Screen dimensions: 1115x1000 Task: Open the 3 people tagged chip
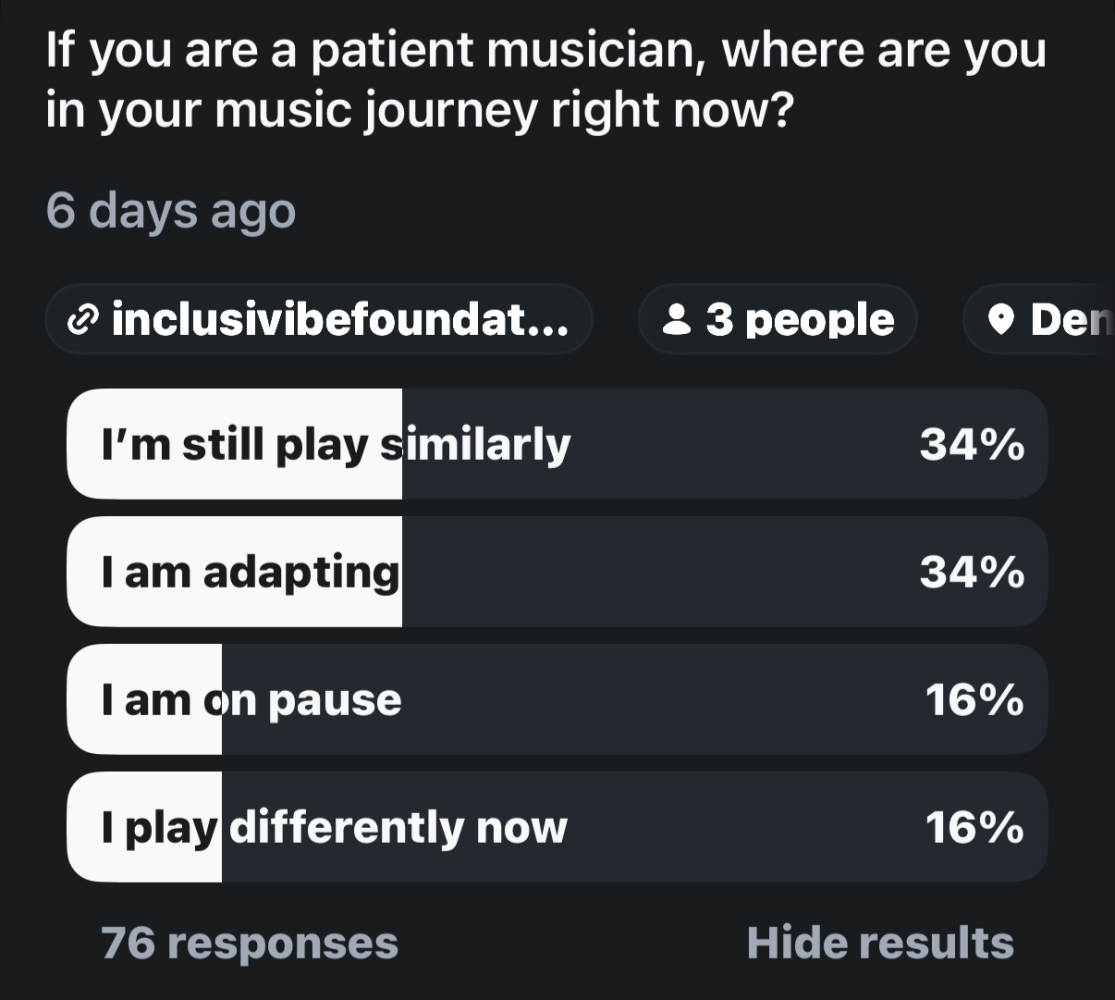pos(778,319)
